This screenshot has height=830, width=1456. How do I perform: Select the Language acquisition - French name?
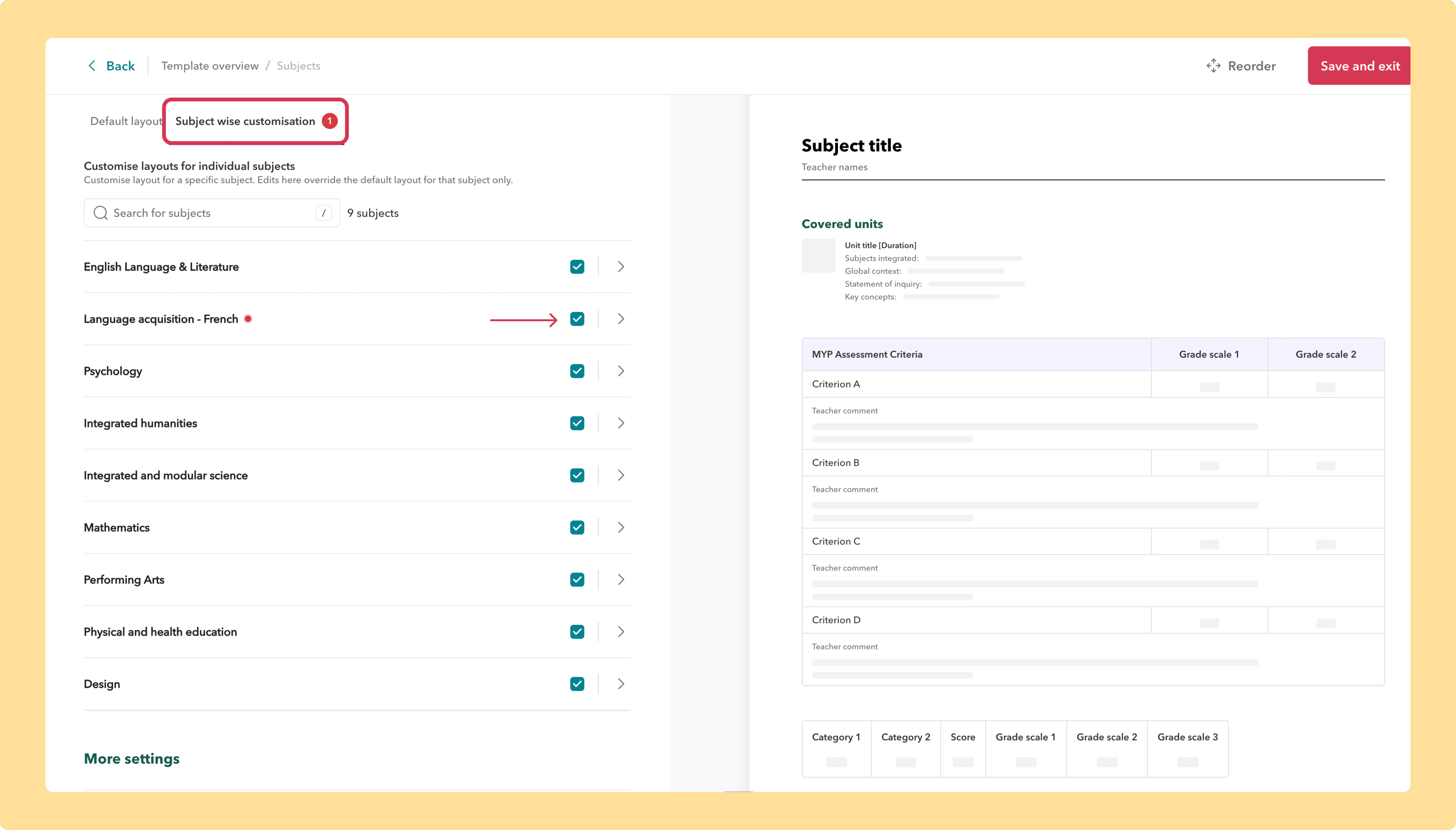point(161,319)
